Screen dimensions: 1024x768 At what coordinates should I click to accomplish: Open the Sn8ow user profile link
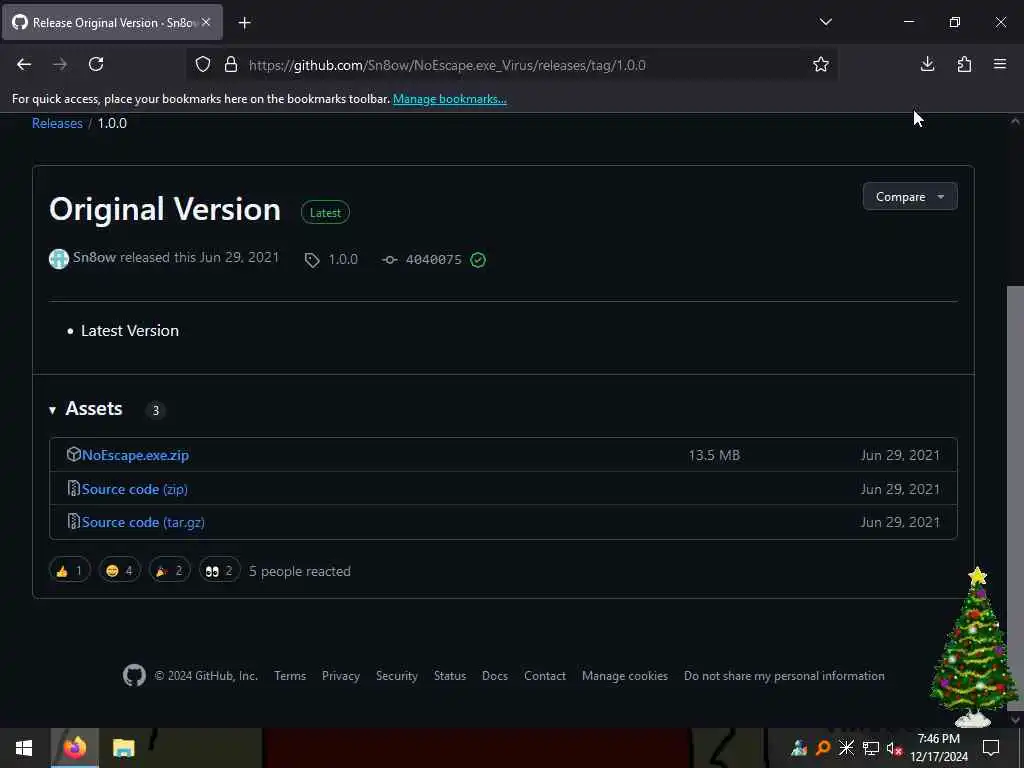click(x=95, y=257)
